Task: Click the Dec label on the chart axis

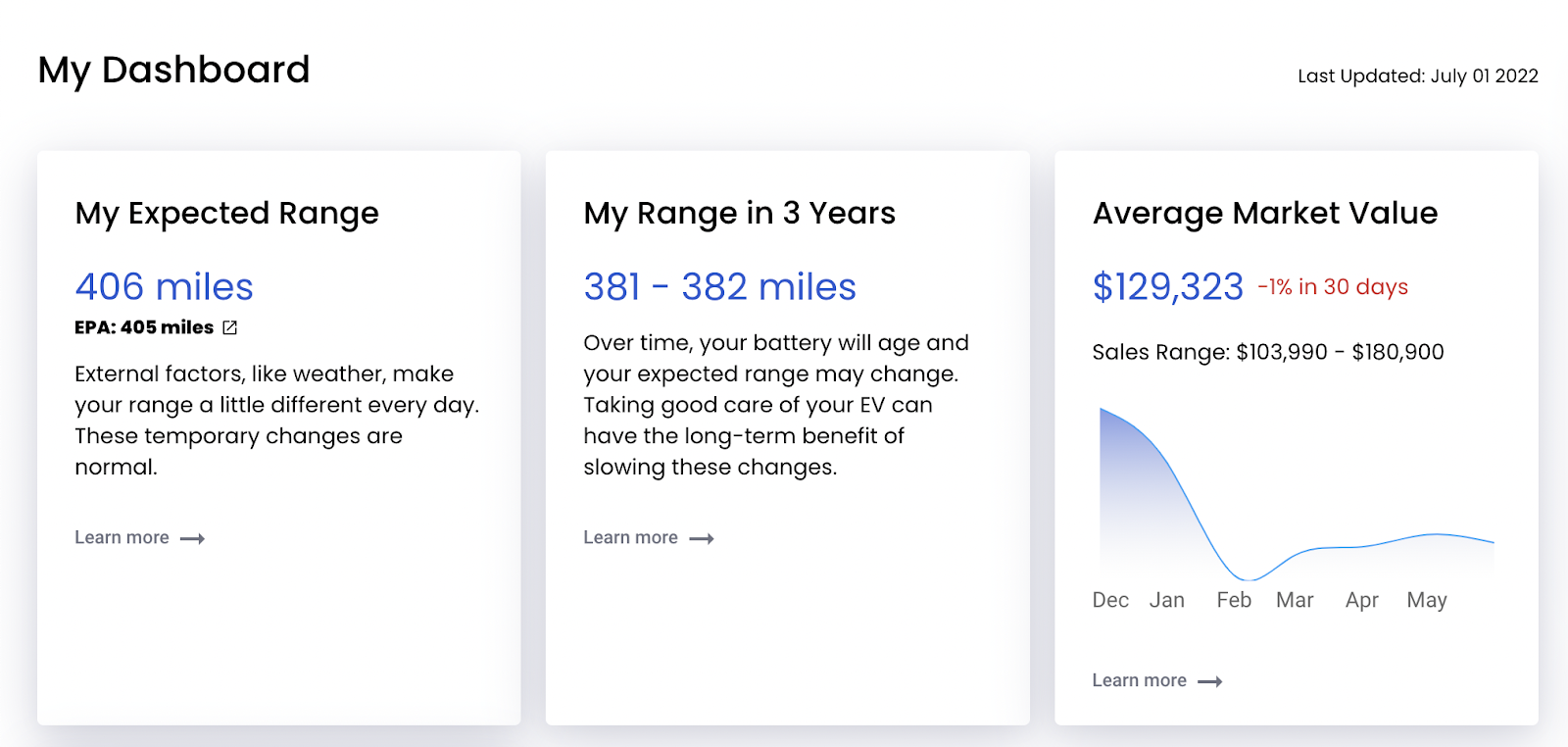Action: 1110,600
